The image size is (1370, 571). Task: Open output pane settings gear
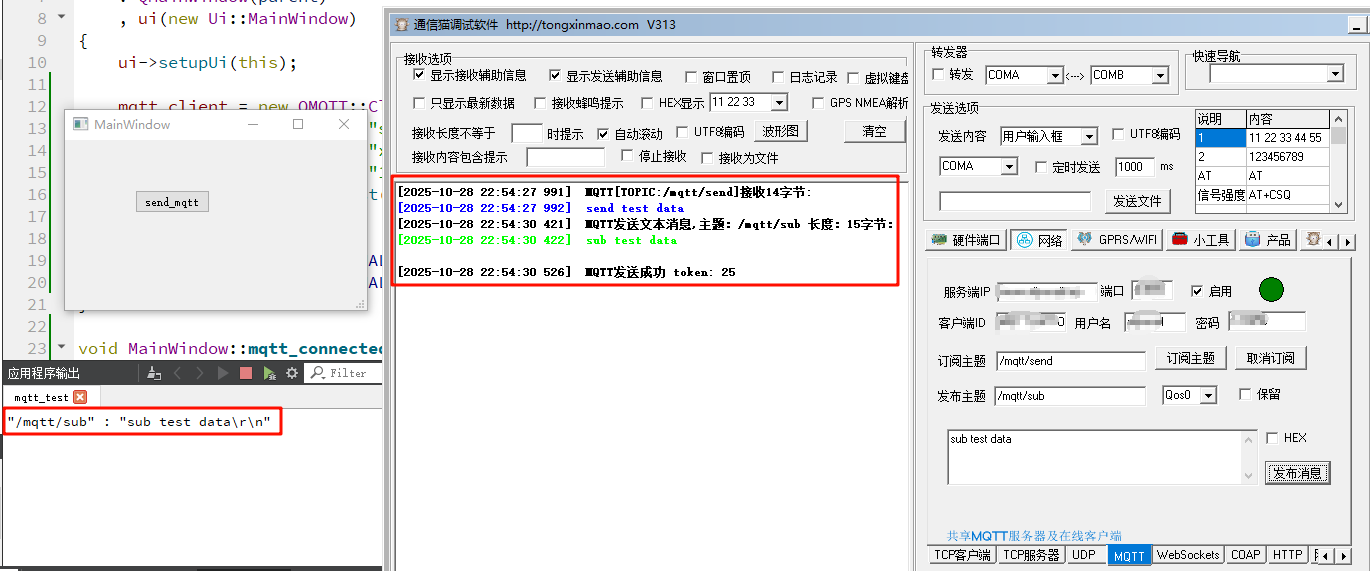pyautogui.click(x=292, y=373)
